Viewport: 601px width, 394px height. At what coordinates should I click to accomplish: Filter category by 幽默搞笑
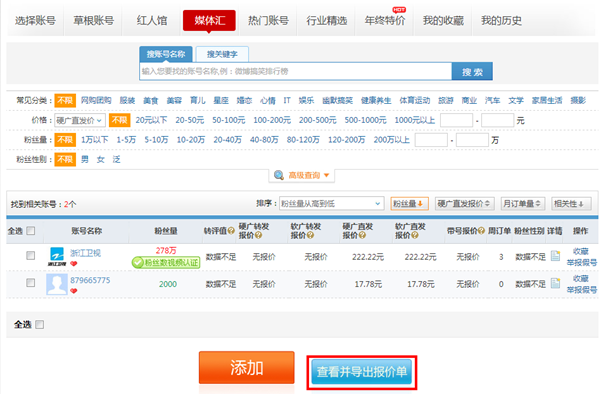(337, 100)
